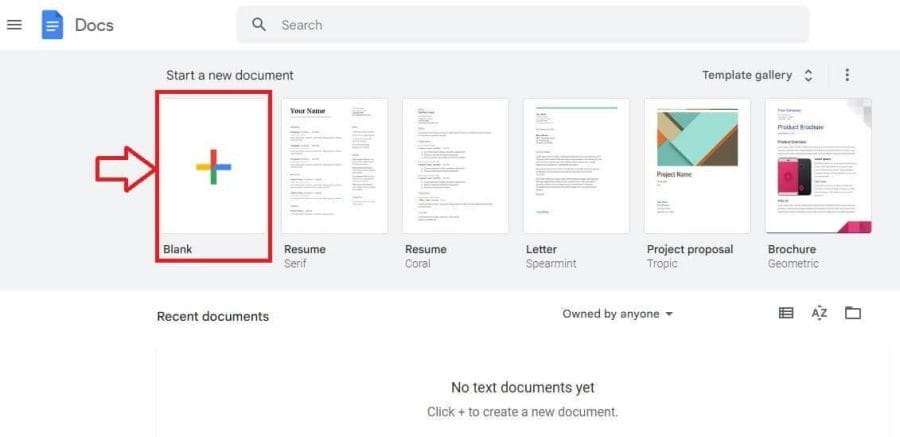Open the Owned by anyone dropdown
The width and height of the screenshot is (900, 437).
click(x=617, y=314)
